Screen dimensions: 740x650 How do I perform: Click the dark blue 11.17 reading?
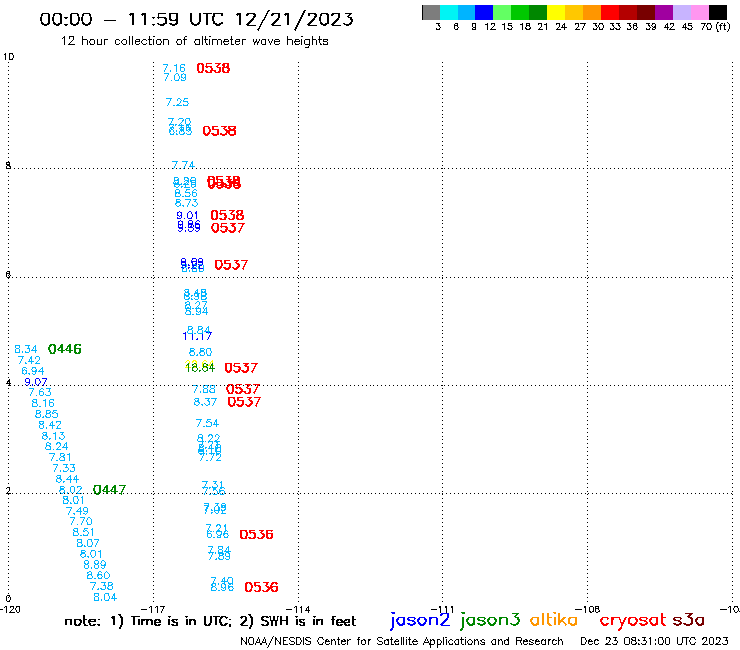197,336
